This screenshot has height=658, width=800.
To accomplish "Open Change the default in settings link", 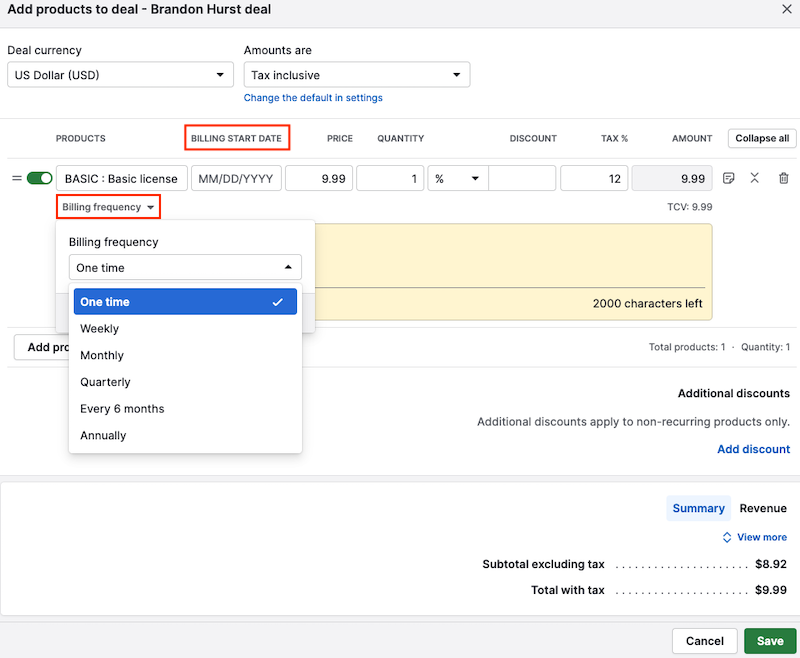I will point(311,97).
